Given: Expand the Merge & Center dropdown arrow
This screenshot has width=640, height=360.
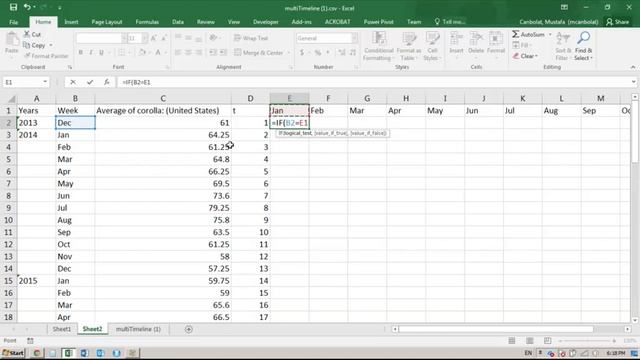Looking at the screenshot, I should 289,53.
